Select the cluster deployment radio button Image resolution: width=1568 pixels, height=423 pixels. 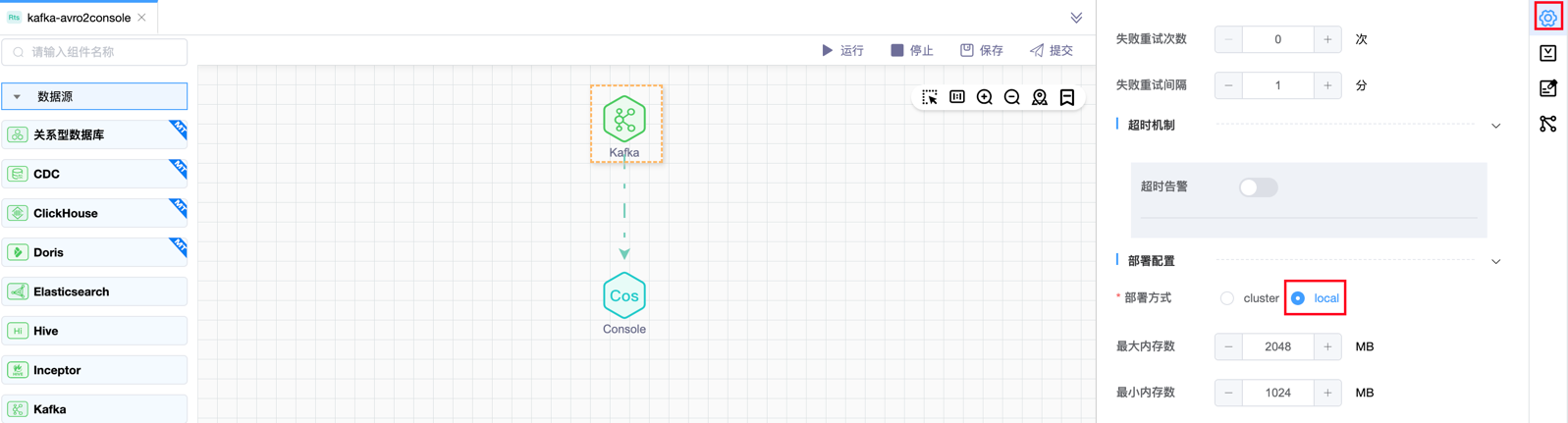click(x=1227, y=298)
